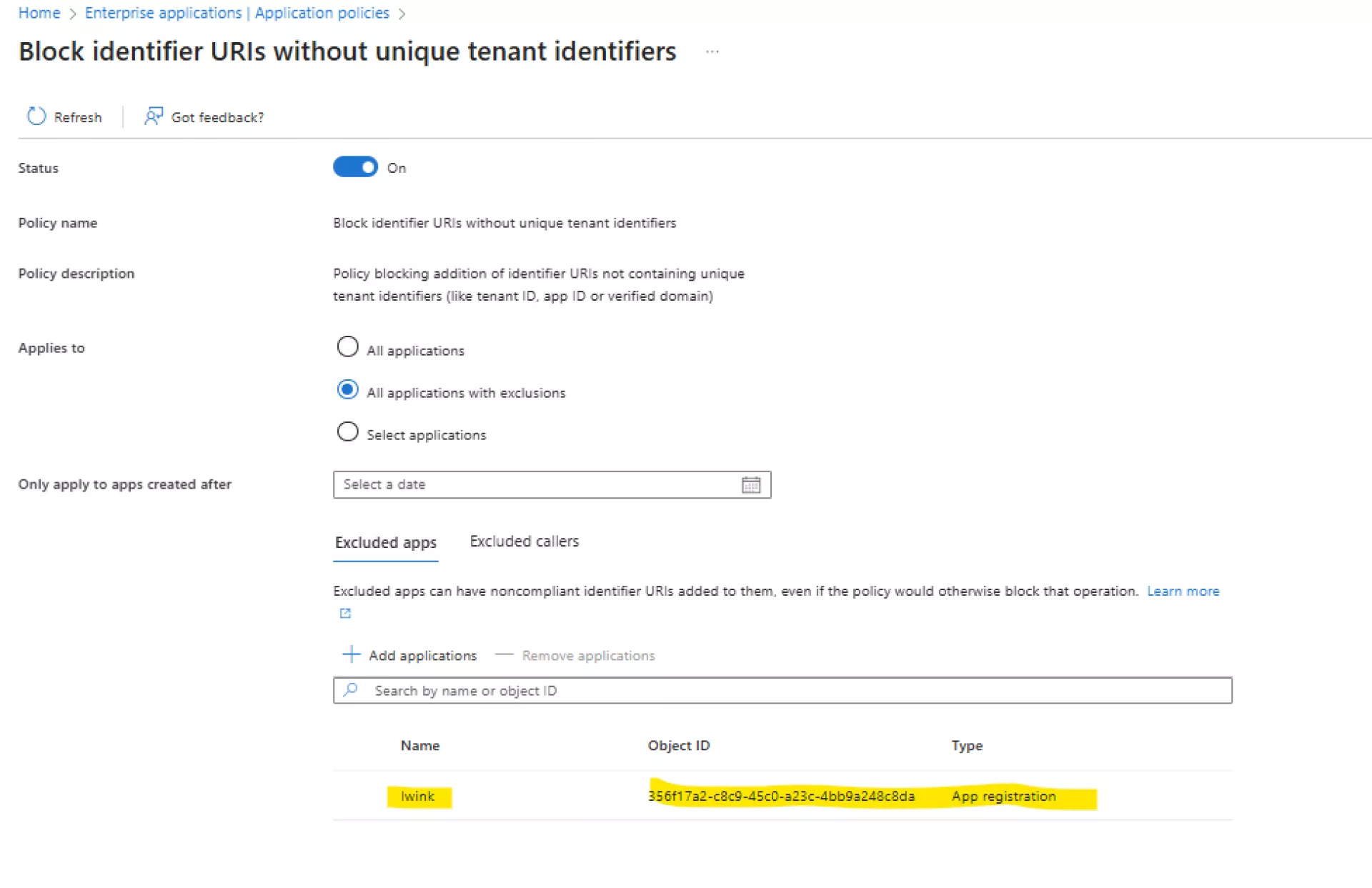This screenshot has height=888, width=1372.
Task: Click the Remove applications minus icon
Action: point(504,654)
